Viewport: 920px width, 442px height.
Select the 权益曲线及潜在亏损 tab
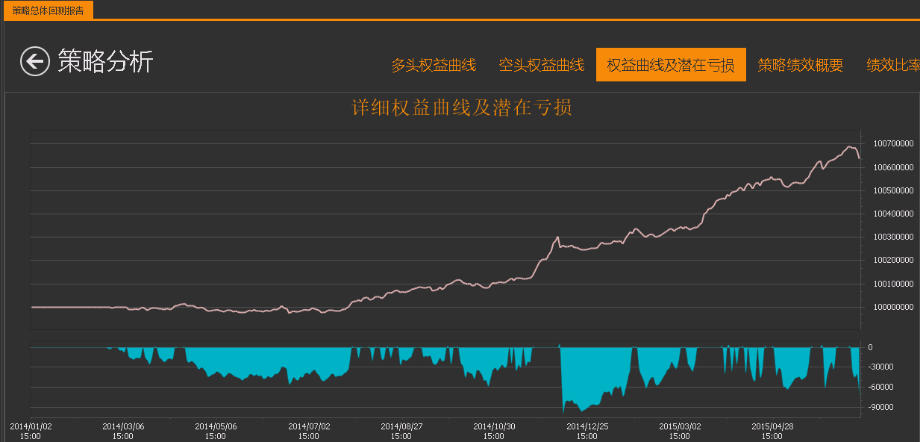tap(670, 65)
